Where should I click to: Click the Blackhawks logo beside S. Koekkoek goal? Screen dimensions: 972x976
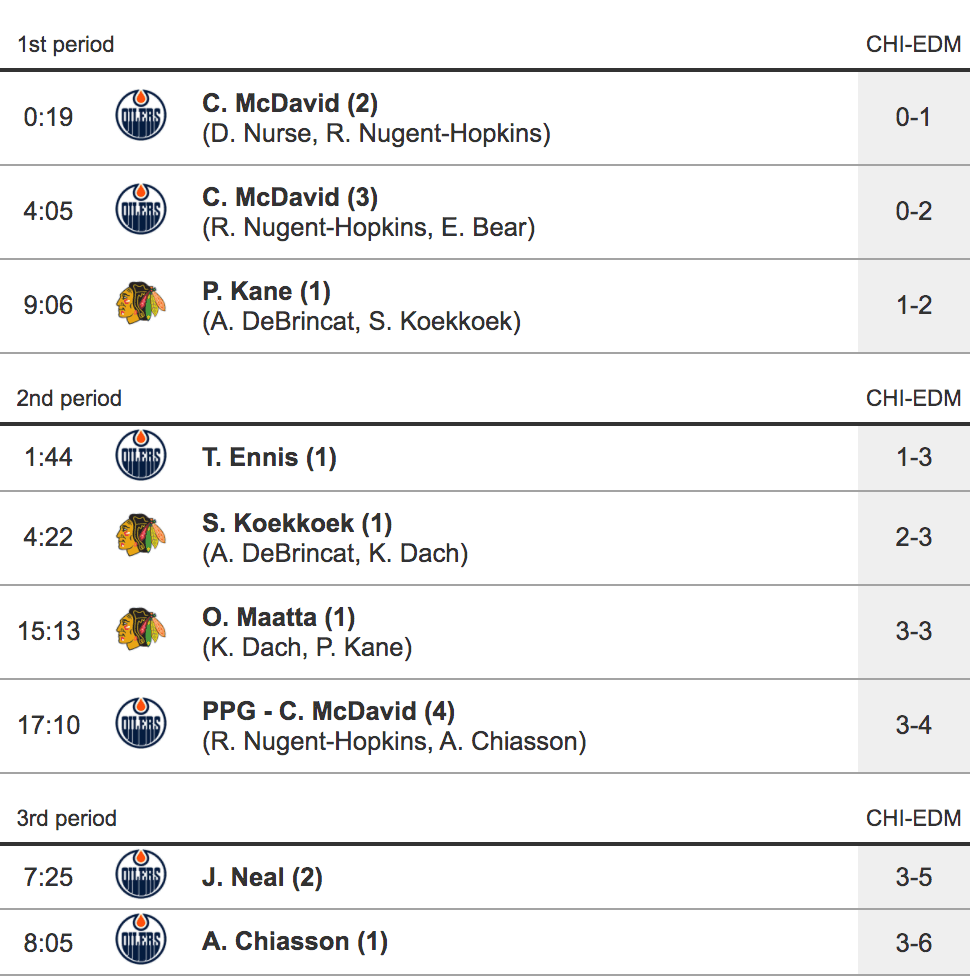(141, 537)
